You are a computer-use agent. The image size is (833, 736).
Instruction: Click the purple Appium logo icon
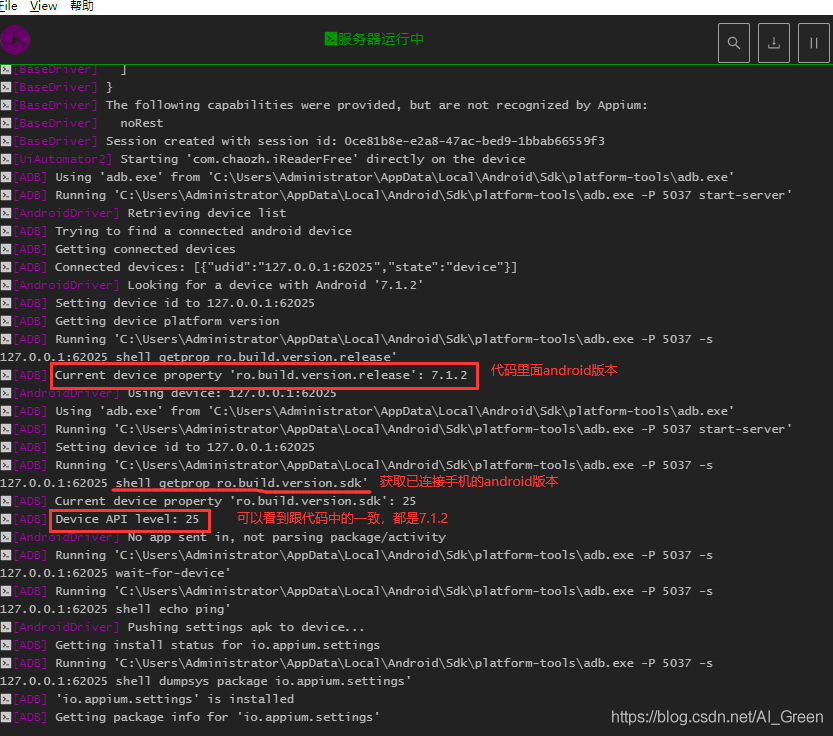pyautogui.click(x=15, y=40)
